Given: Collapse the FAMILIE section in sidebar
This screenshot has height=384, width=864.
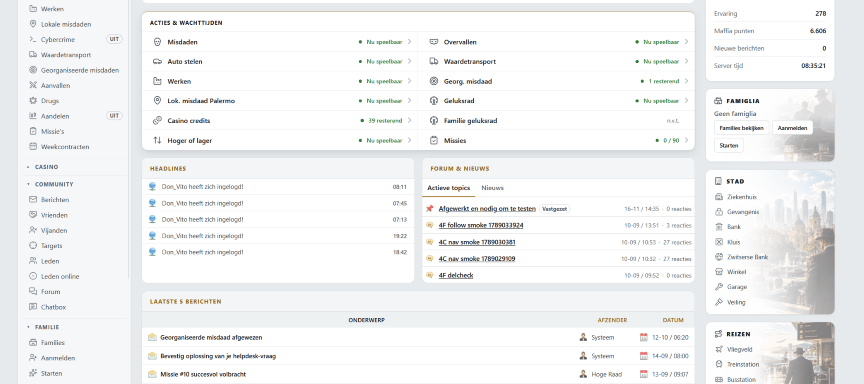Looking at the screenshot, I should 43,327.
